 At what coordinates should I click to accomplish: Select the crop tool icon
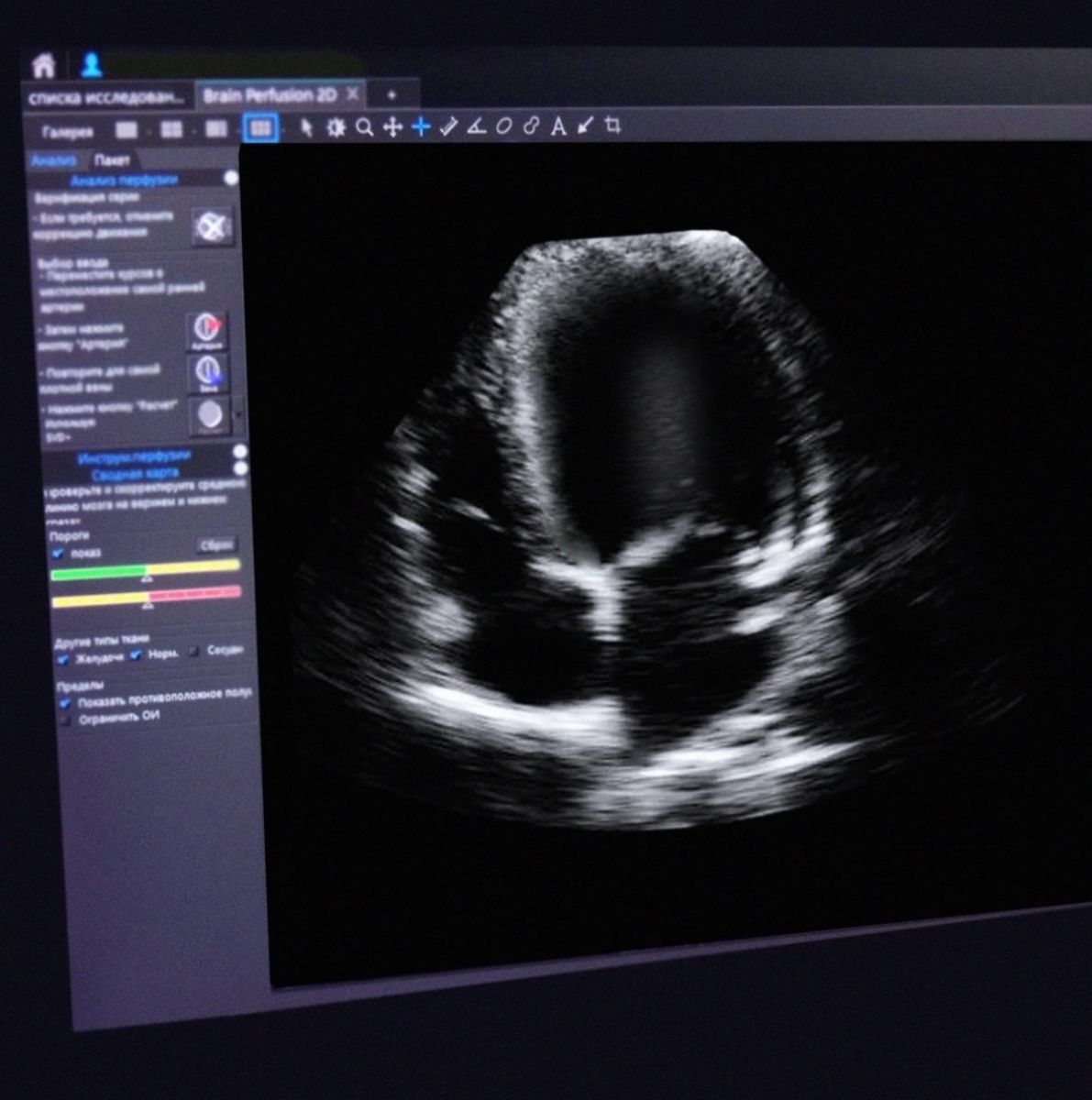point(613,125)
